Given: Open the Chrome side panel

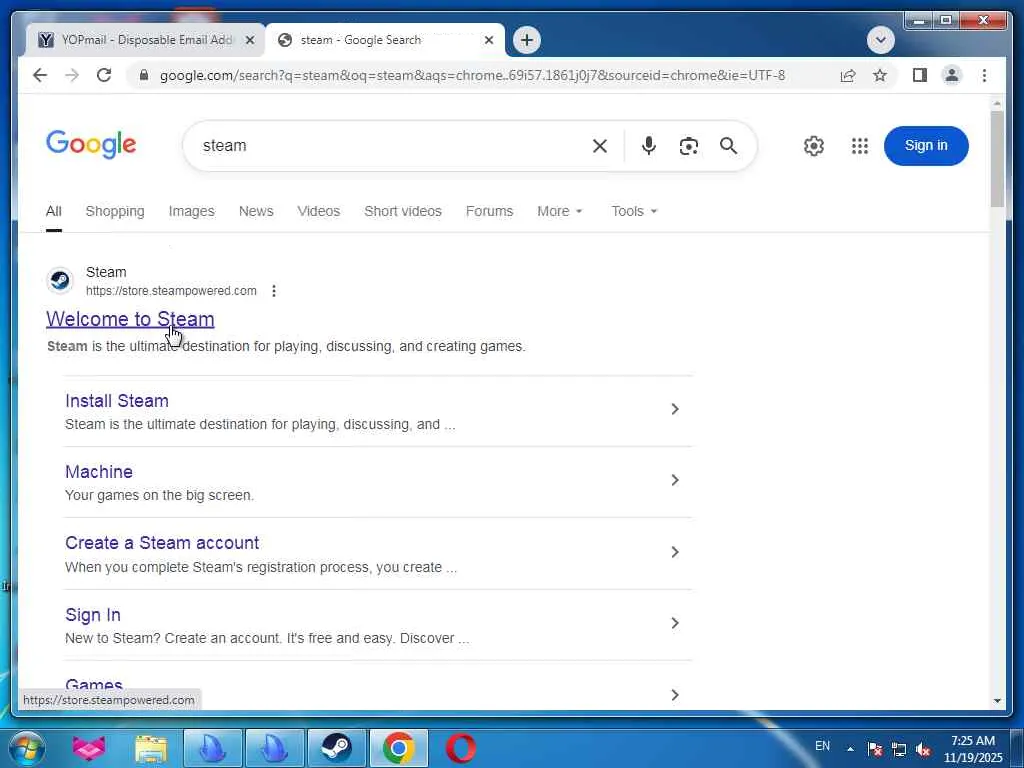Looking at the screenshot, I should [920, 75].
